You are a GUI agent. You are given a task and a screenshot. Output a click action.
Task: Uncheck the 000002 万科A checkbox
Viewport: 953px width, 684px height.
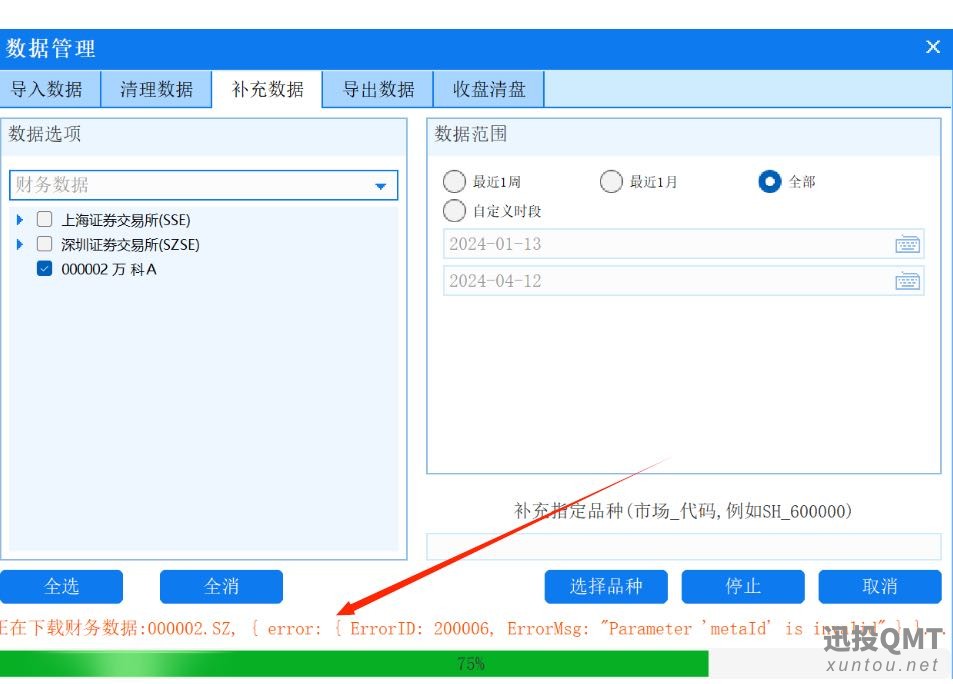point(44,269)
